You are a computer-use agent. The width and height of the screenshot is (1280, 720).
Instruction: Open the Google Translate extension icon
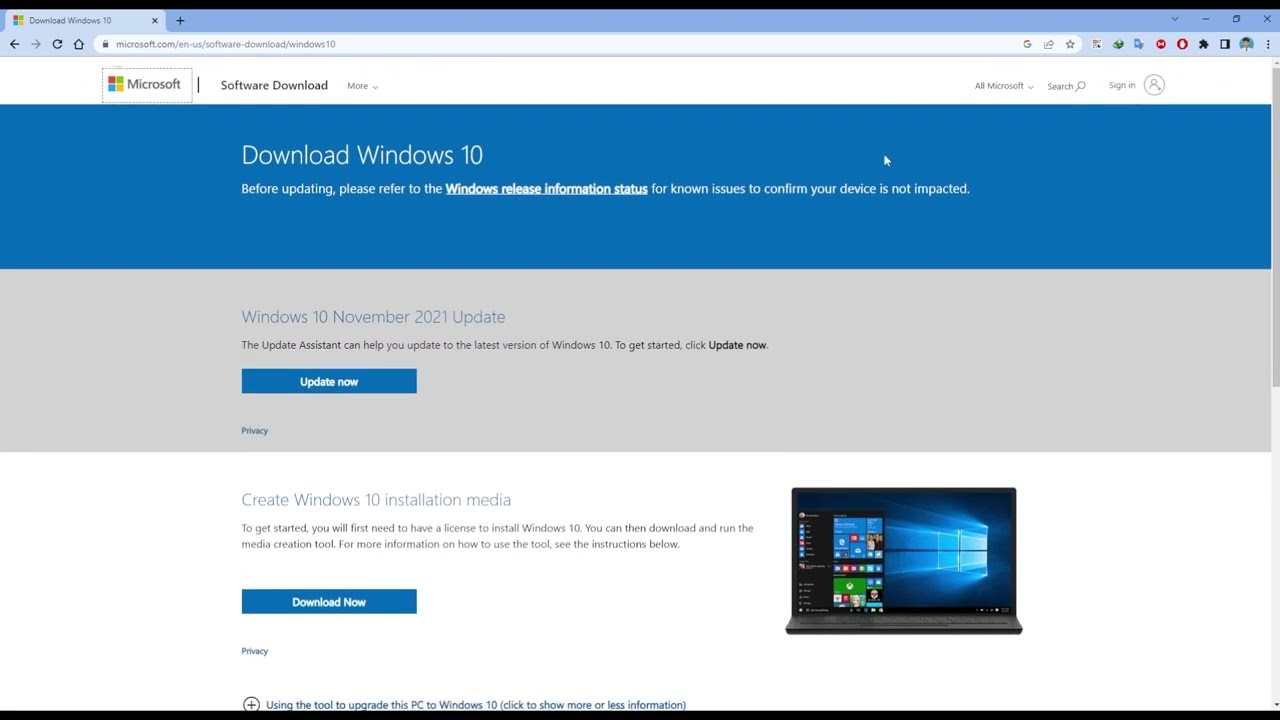point(1139,44)
